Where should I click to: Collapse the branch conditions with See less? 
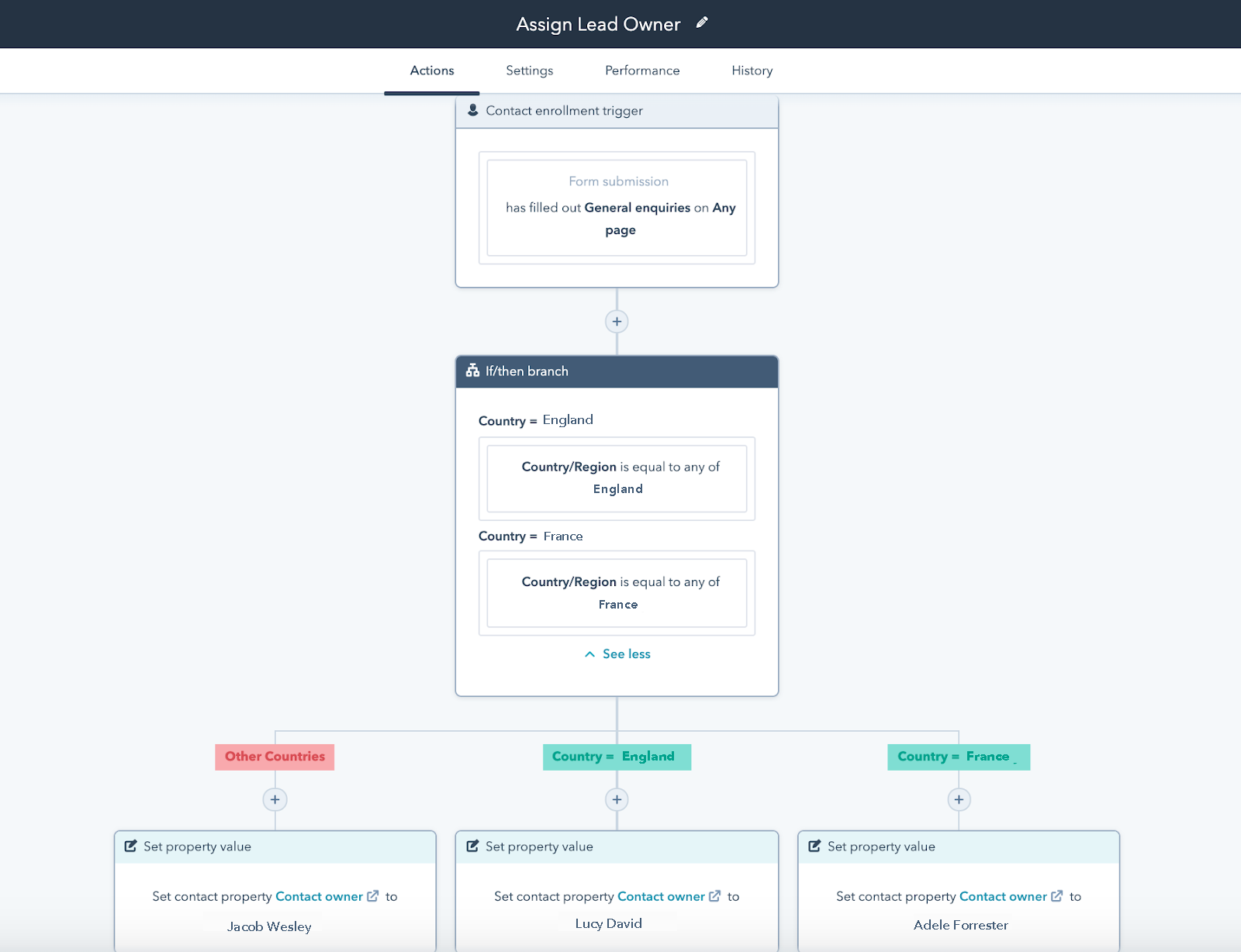tap(617, 654)
